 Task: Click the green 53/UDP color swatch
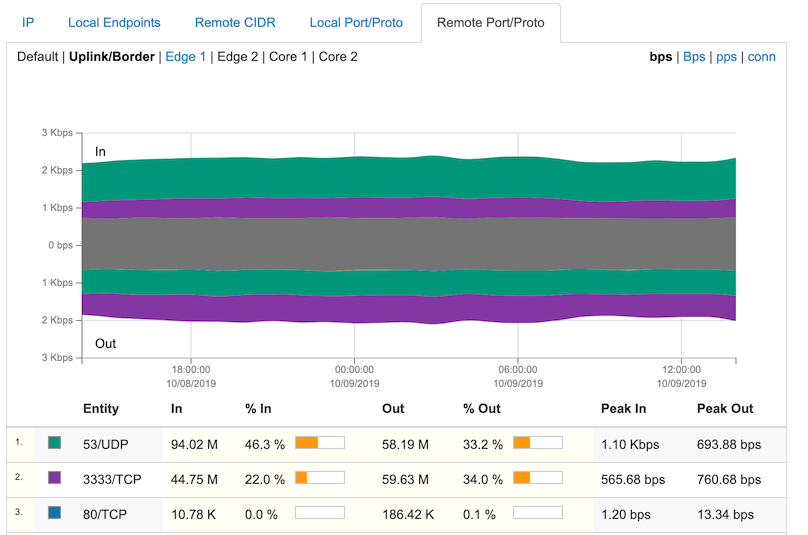pos(55,442)
